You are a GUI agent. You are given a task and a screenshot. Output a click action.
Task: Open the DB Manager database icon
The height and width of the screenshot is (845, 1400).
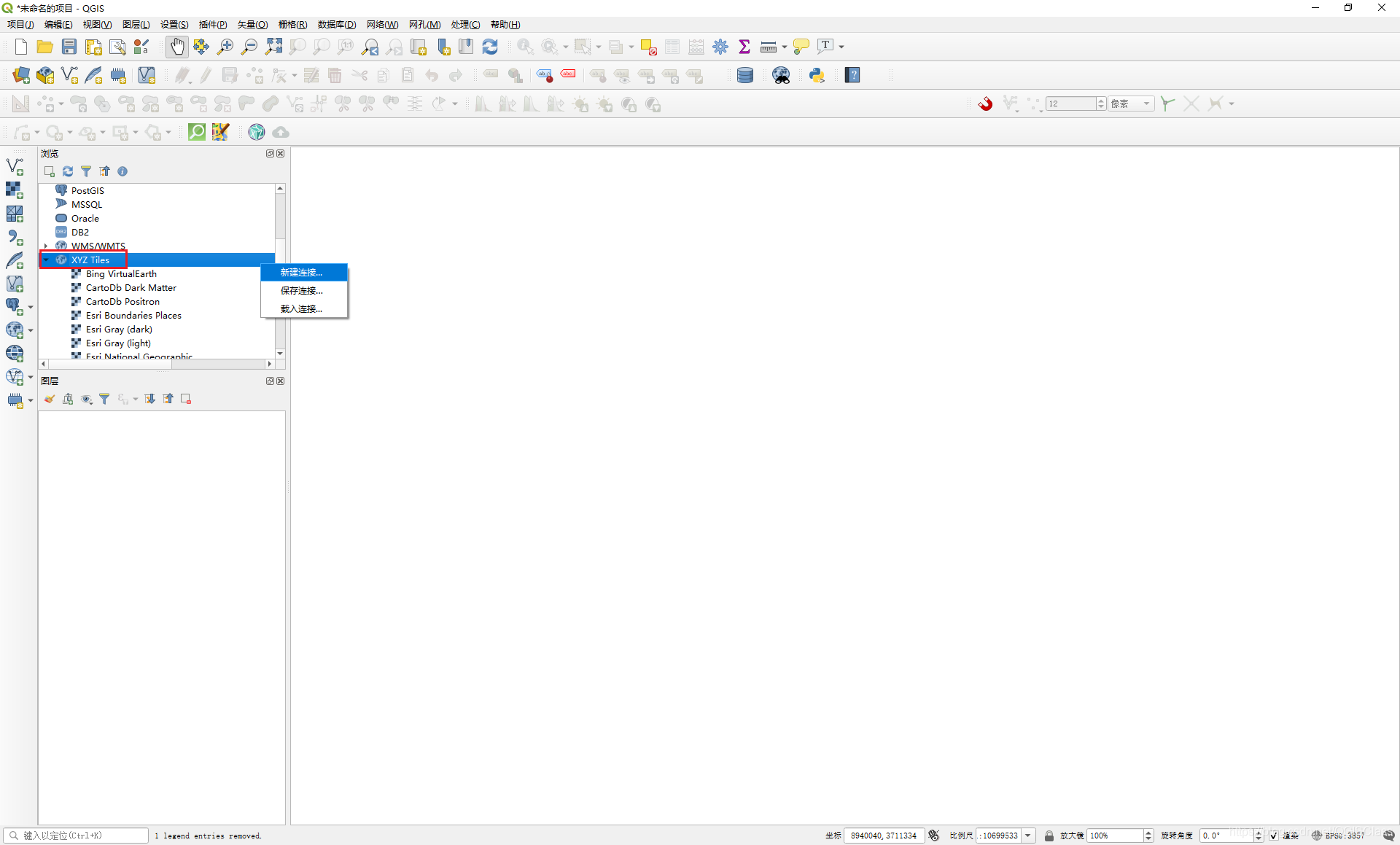coord(744,75)
